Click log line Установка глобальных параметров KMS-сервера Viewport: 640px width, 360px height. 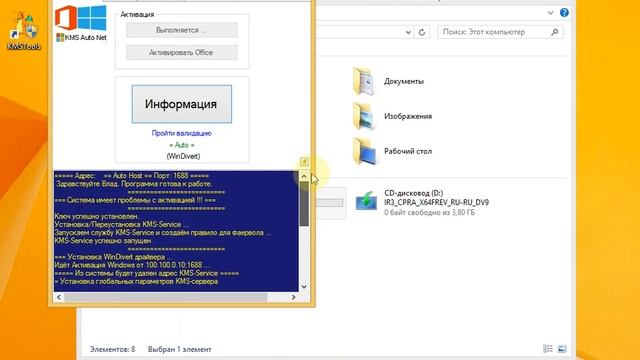[x=136, y=281]
